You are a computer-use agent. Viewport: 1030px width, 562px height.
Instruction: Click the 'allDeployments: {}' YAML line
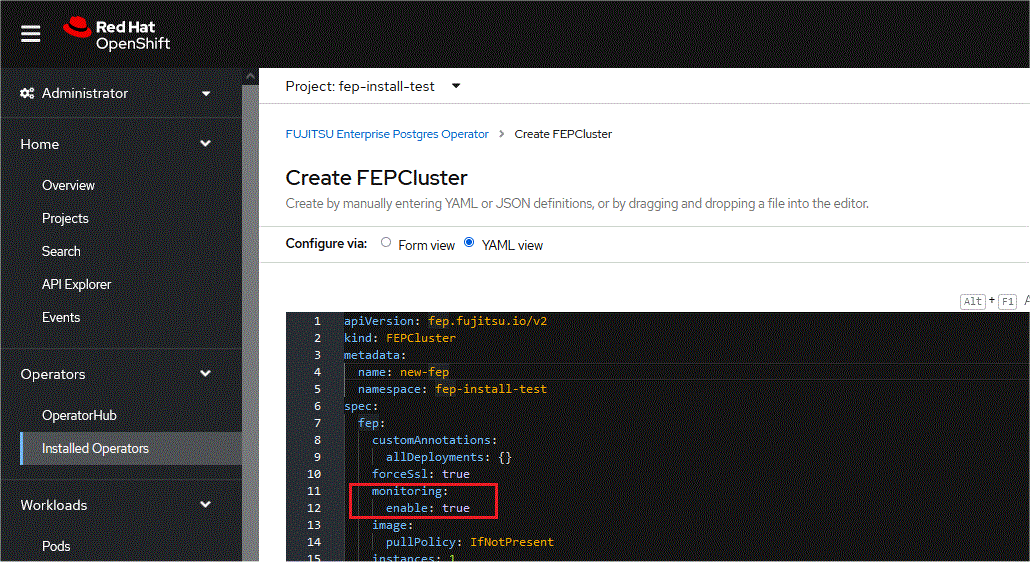449,458
